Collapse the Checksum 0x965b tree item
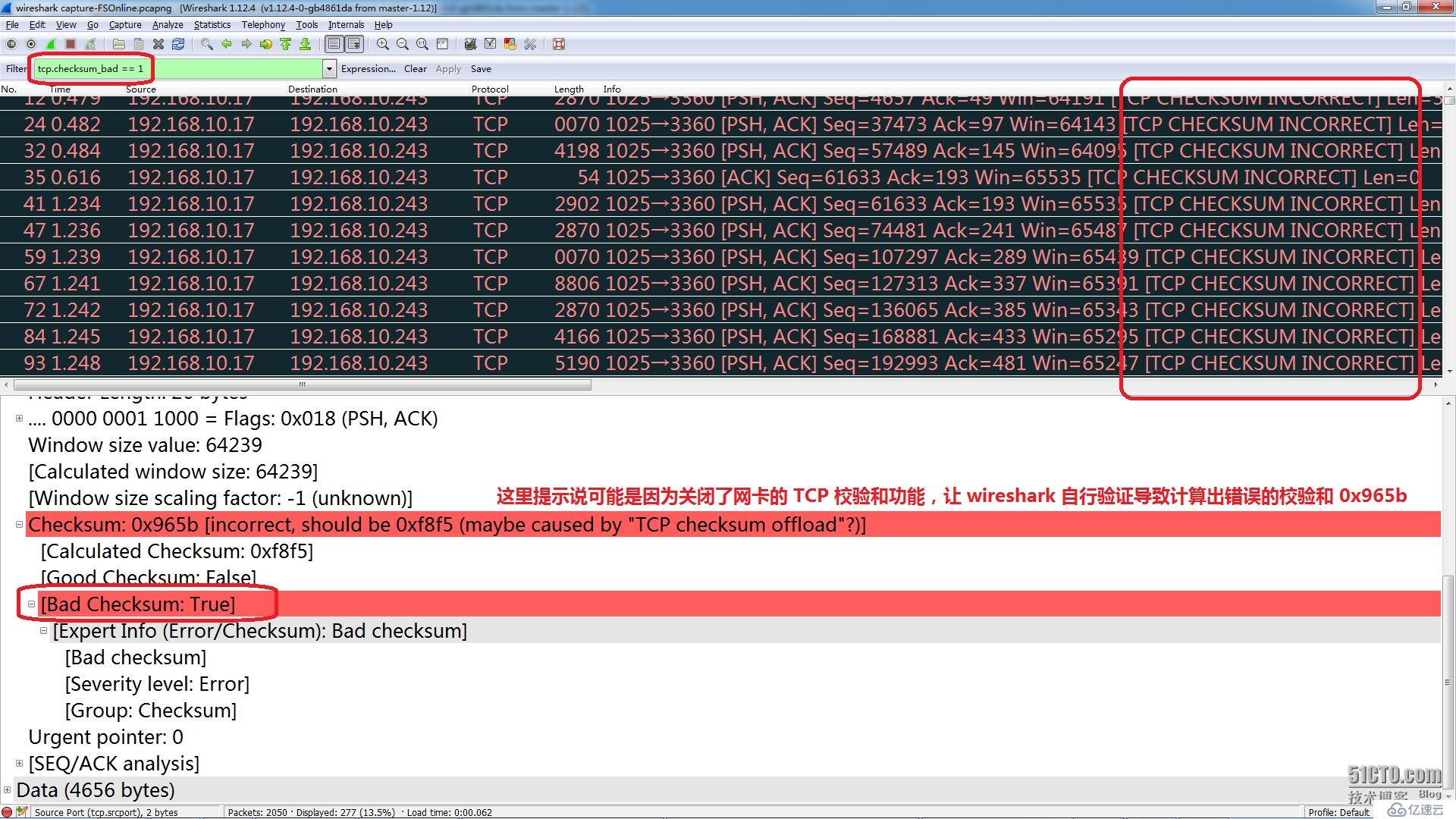 coord(19,524)
